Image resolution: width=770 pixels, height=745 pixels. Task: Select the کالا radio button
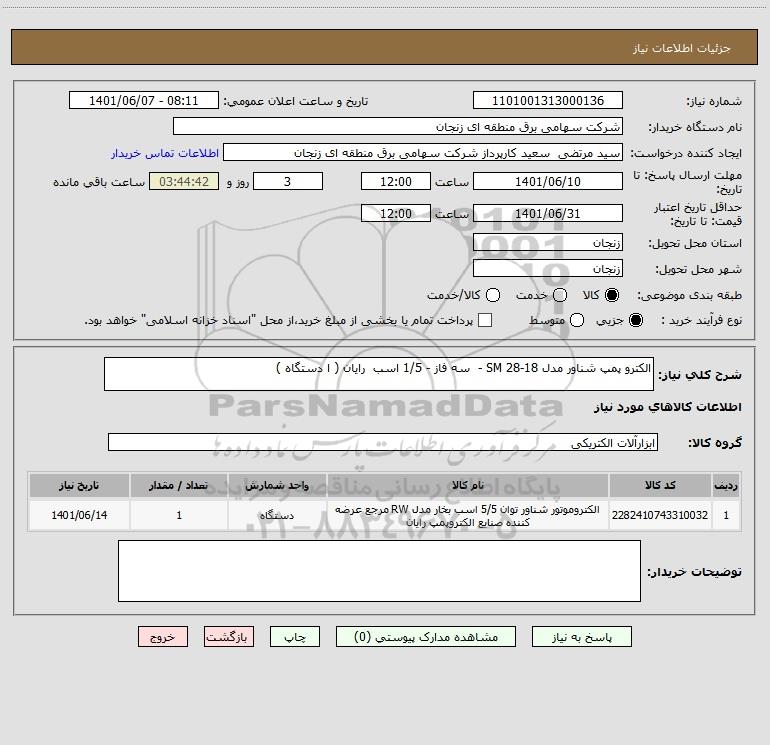tap(612, 295)
